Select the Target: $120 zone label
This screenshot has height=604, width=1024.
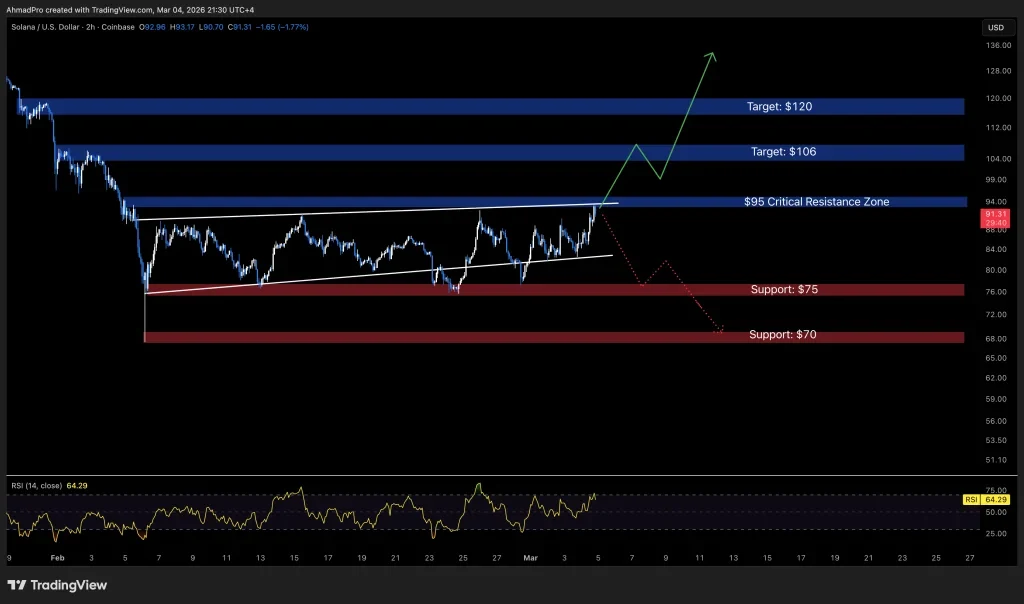tap(780, 106)
